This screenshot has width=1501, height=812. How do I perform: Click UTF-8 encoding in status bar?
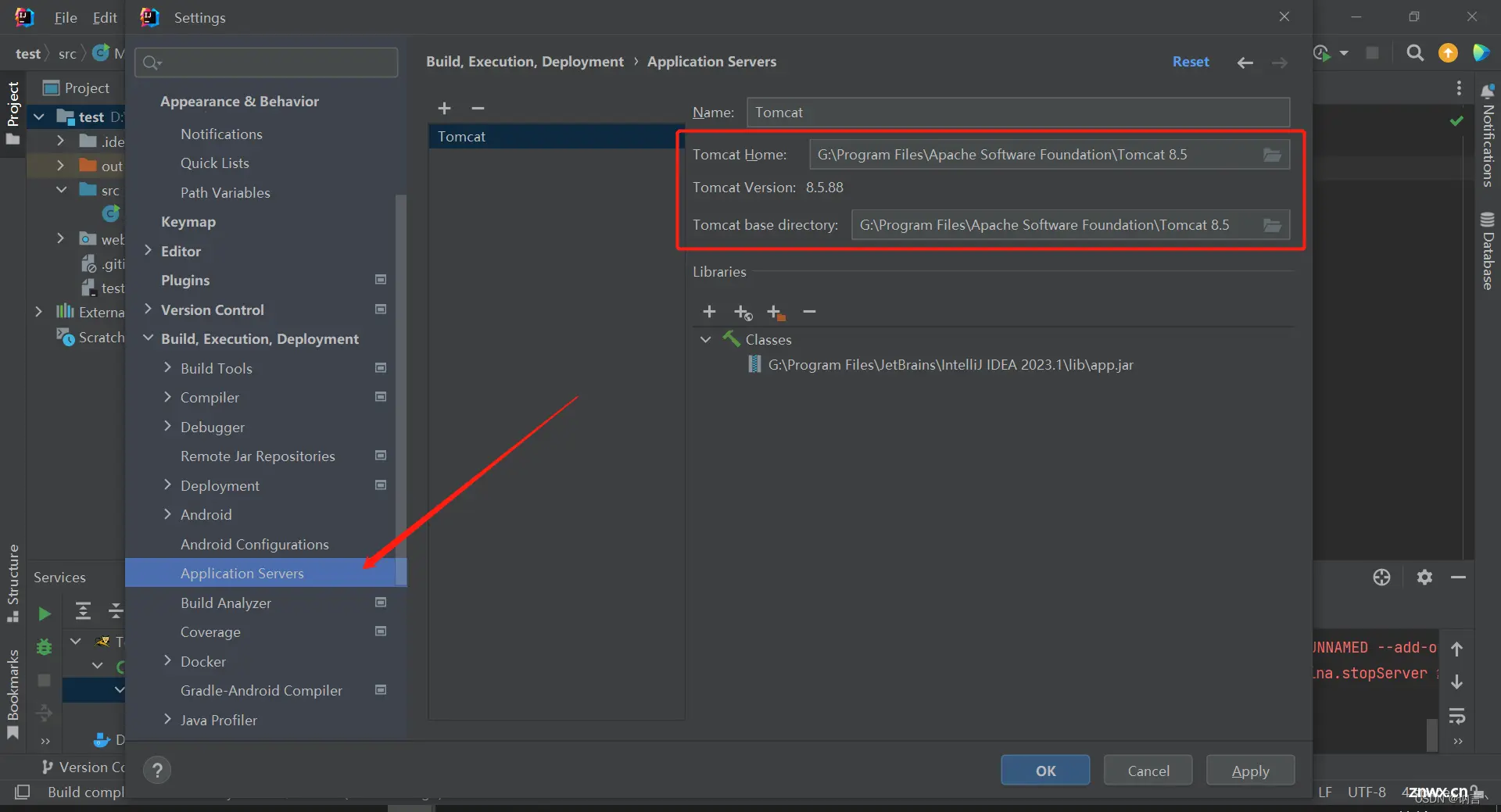click(1366, 792)
